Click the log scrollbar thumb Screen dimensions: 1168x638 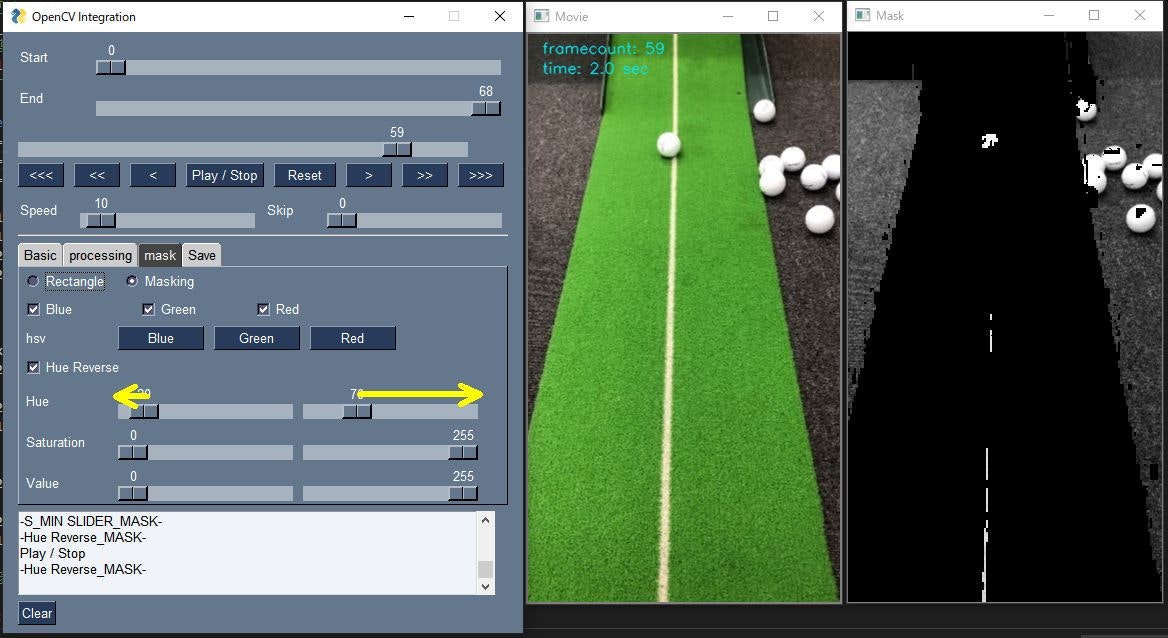[486, 569]
